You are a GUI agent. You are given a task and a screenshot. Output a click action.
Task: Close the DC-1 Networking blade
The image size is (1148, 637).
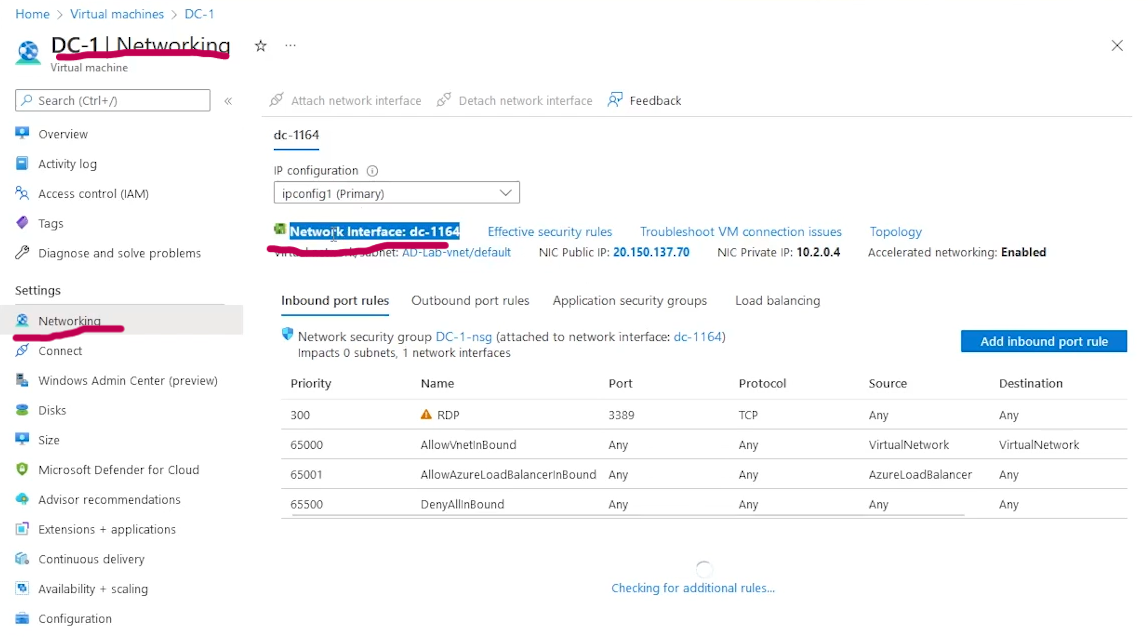[x=1117, y=45]
